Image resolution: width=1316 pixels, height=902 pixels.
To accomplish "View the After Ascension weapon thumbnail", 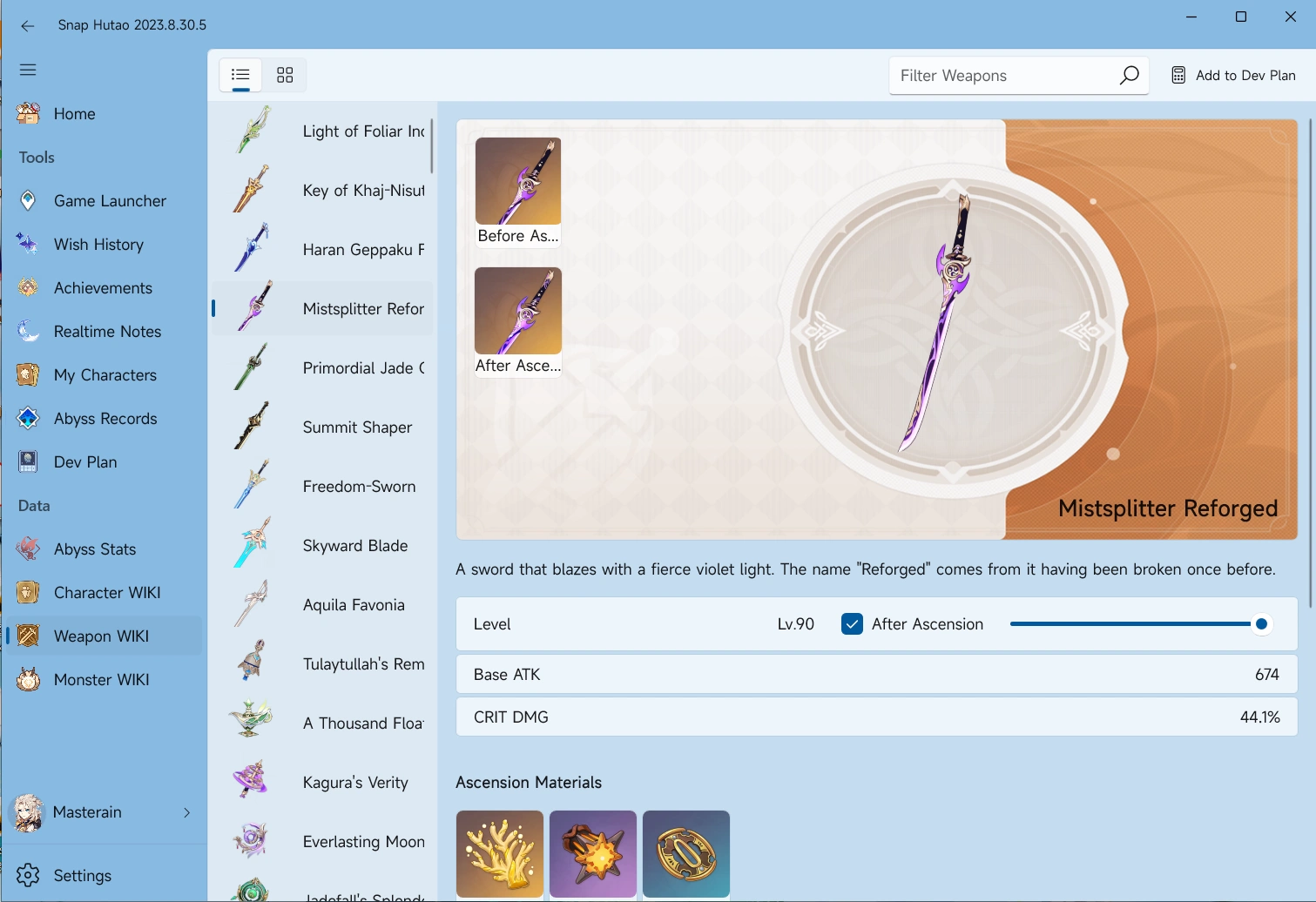I will 518,322.
